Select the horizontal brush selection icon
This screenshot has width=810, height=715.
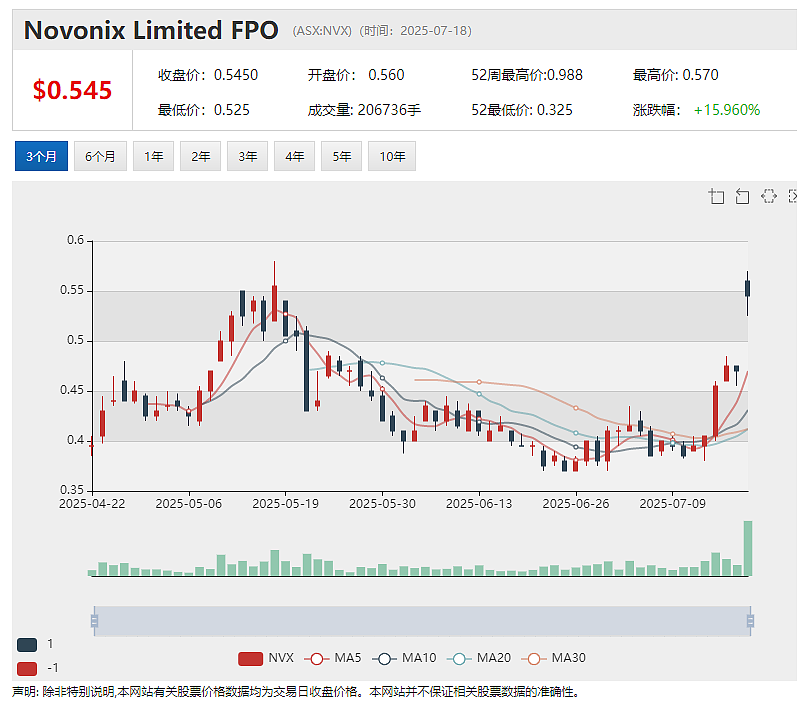(x=769, y=196)
